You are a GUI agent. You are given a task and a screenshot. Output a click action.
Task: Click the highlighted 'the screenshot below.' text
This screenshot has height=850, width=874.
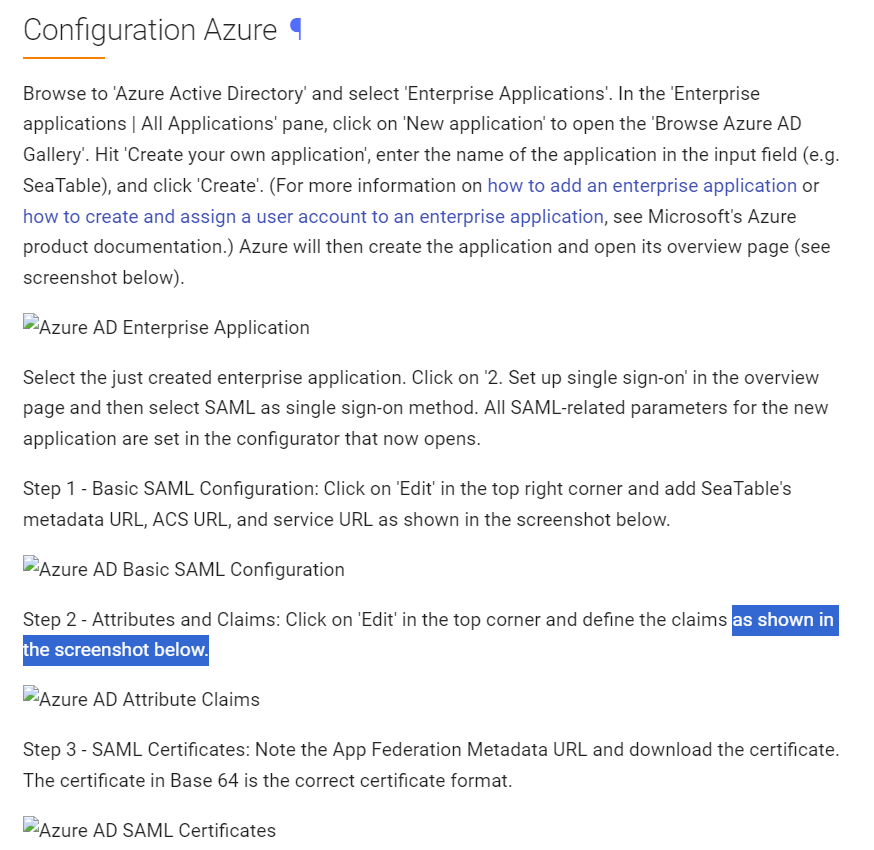(x=116, y=650)
